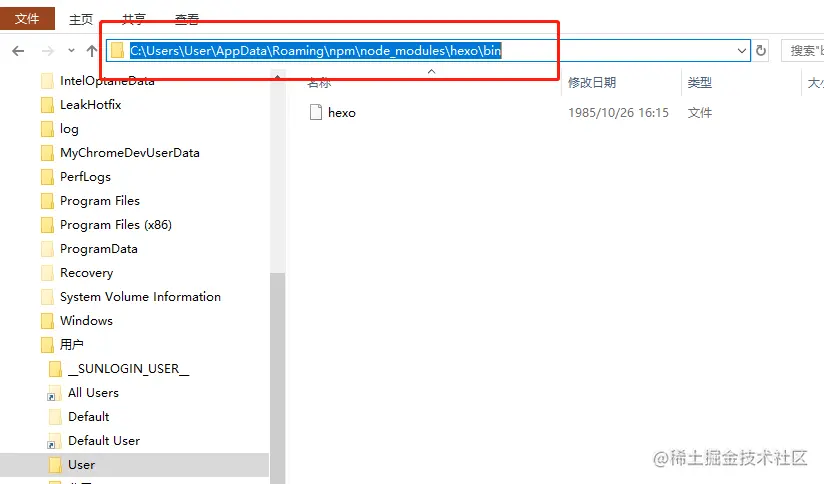Select _SUNLOGIN_USER_ folder in tree

128,369
